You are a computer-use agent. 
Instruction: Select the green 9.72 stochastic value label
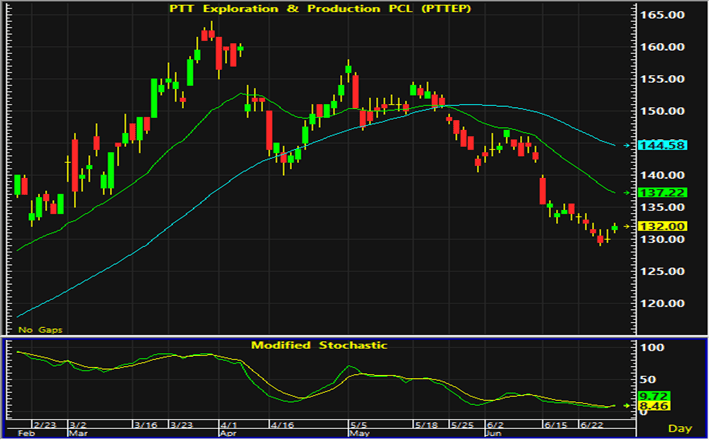654,396
